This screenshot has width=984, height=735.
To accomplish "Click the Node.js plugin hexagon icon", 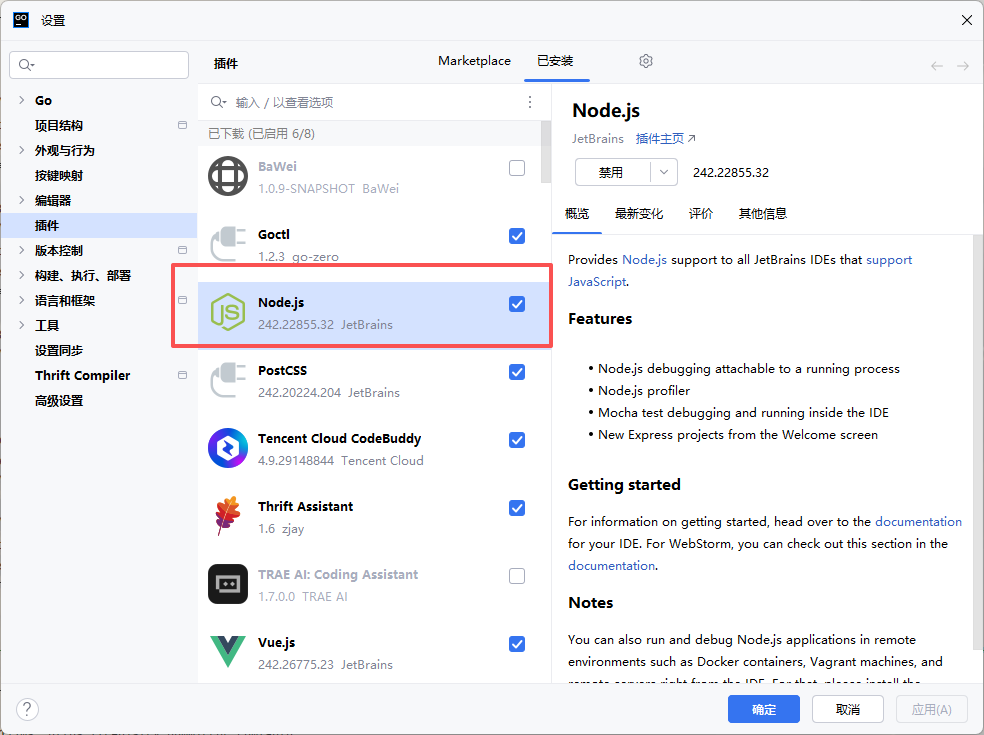I will [x=228, y=312].
